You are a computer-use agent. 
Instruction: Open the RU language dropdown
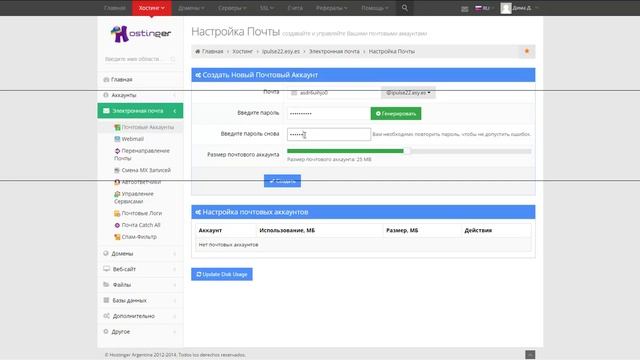484,8
